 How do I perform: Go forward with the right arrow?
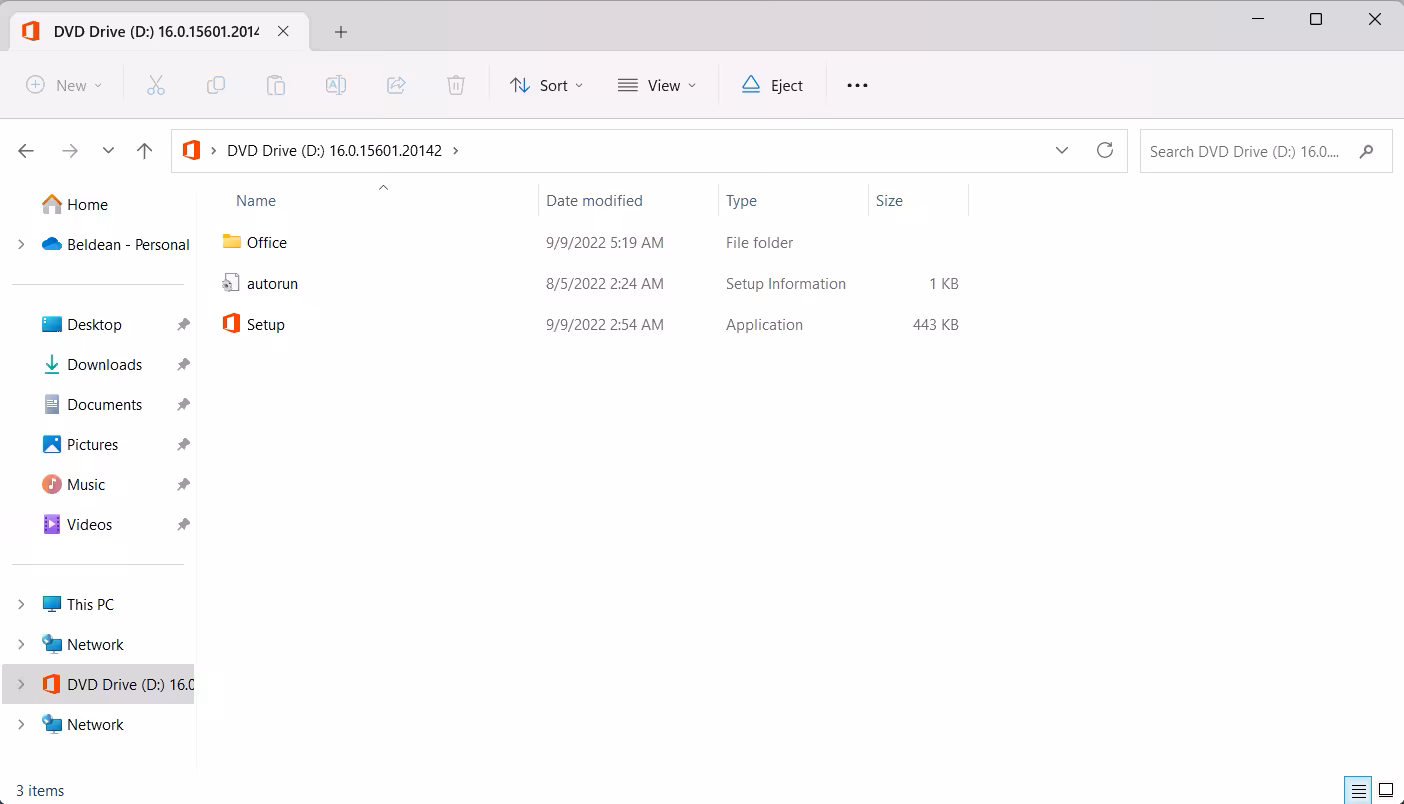70,151
